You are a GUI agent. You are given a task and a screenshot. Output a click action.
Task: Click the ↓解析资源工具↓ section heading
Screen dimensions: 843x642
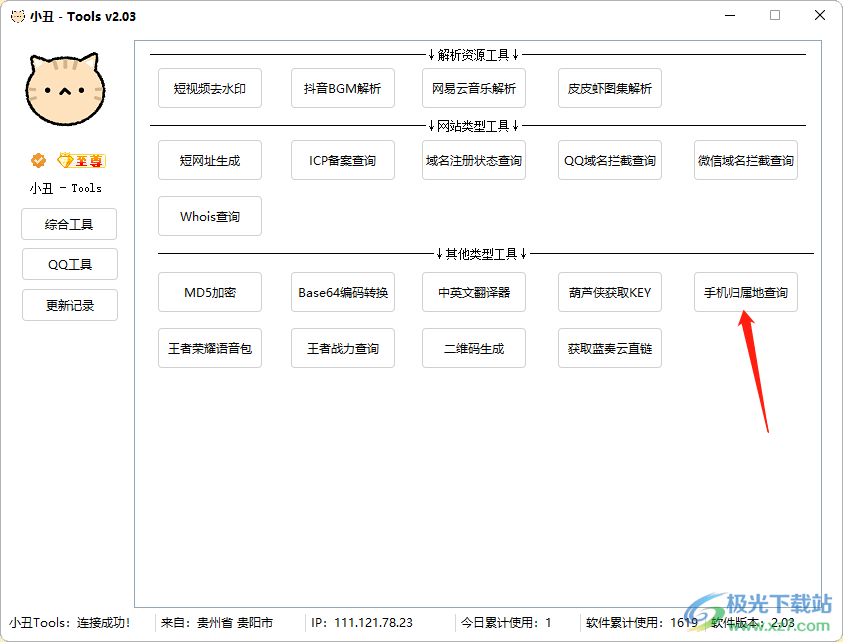pyautogui.click(x=473, y=55)
